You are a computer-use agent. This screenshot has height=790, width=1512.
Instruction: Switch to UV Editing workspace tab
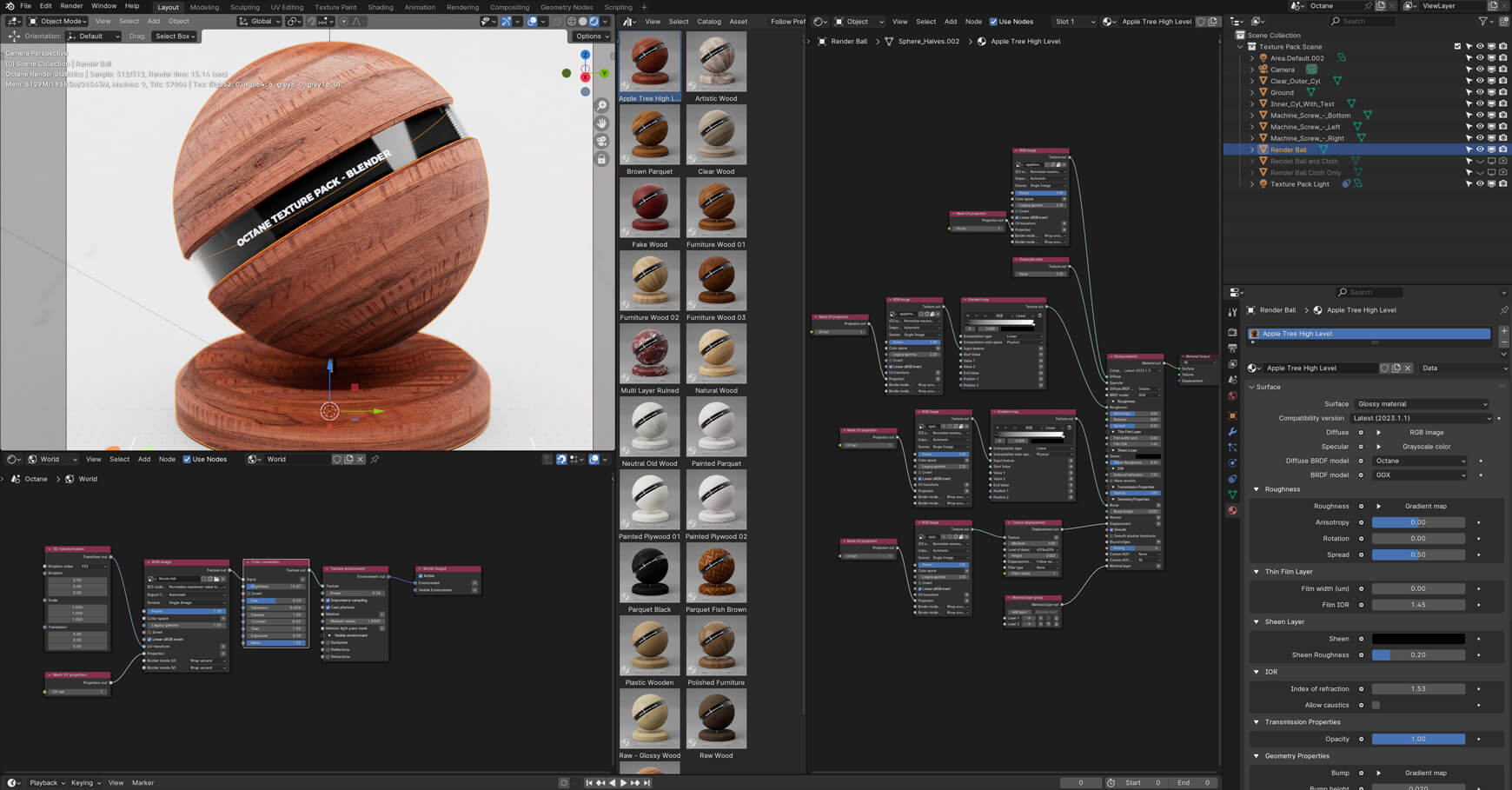pyautogui.click(x=287, y=7)
